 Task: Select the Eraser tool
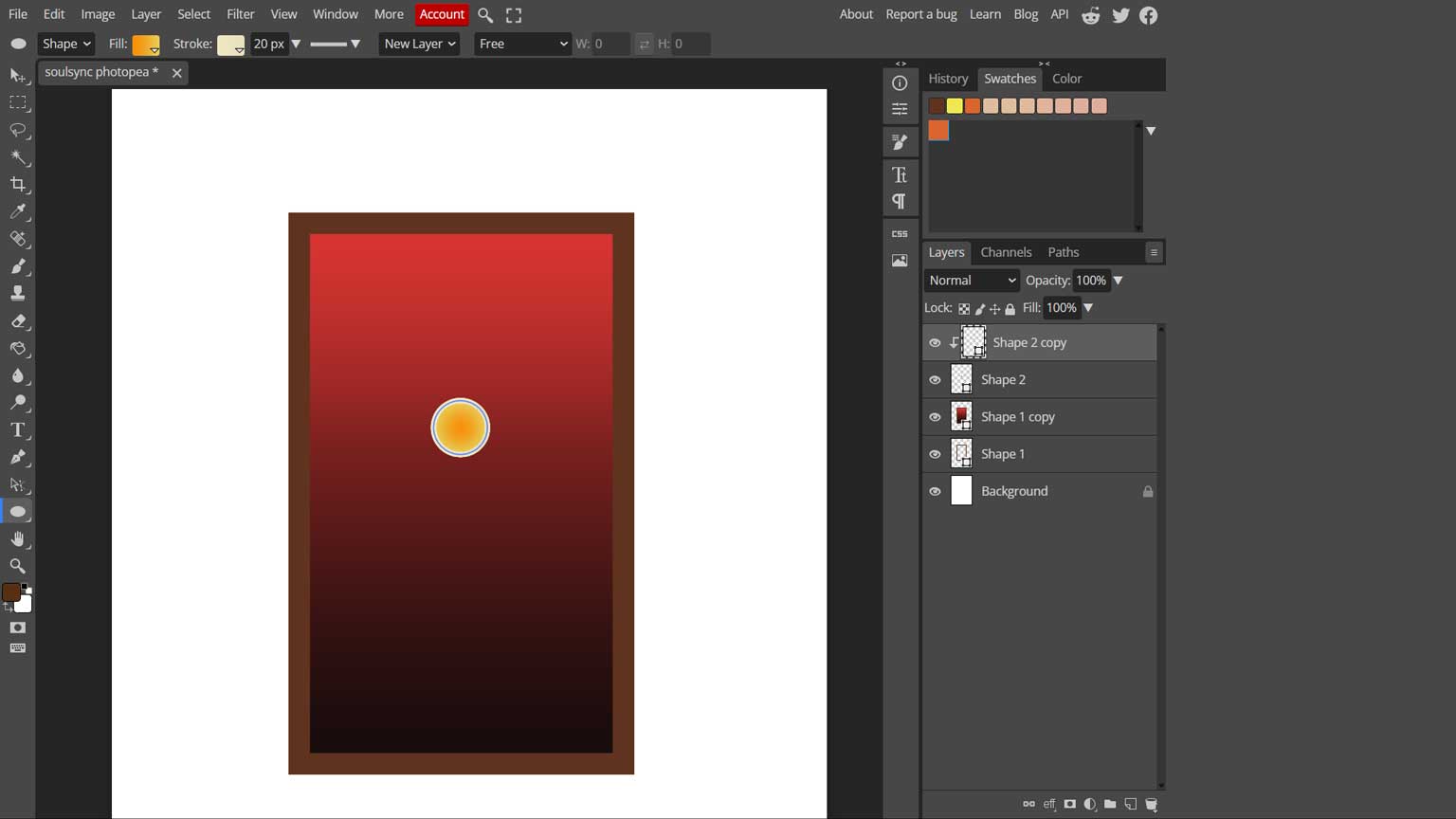click(x=18, y=321)
